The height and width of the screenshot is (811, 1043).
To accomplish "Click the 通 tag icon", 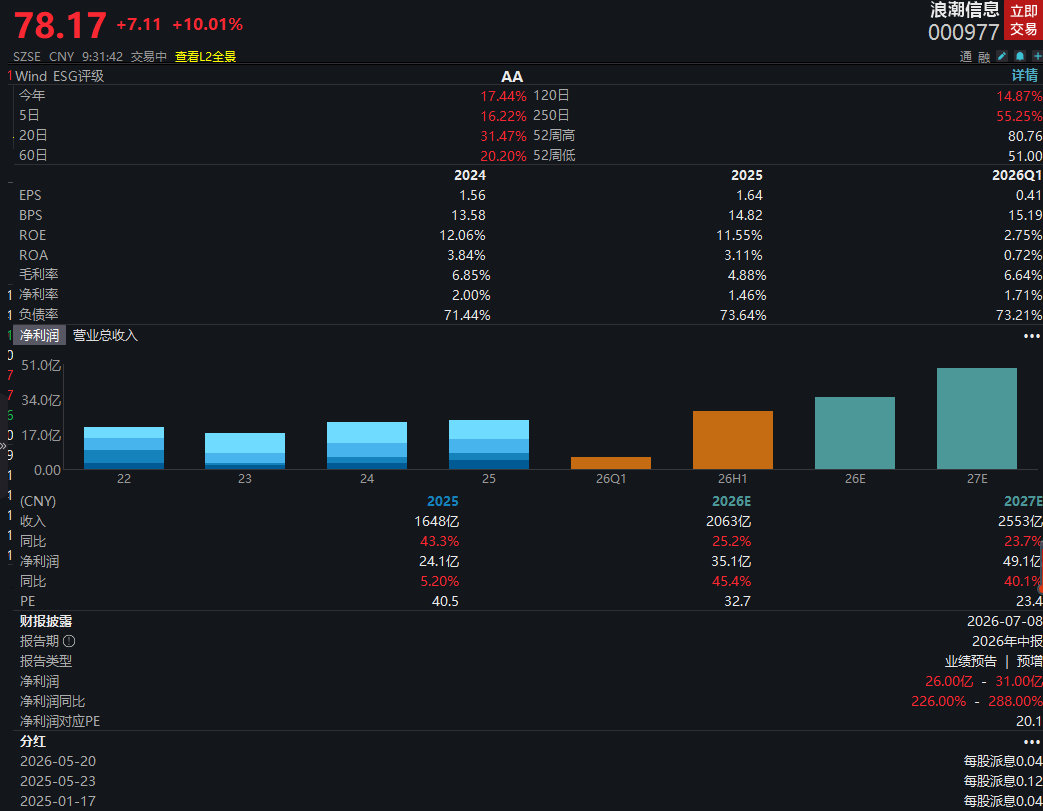I will [x=966, y=57].
